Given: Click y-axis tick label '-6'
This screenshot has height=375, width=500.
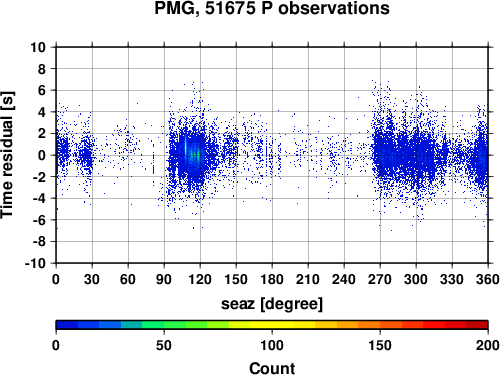Looking at the screenshot, I should pyautogui.click(x=39, y=220).
